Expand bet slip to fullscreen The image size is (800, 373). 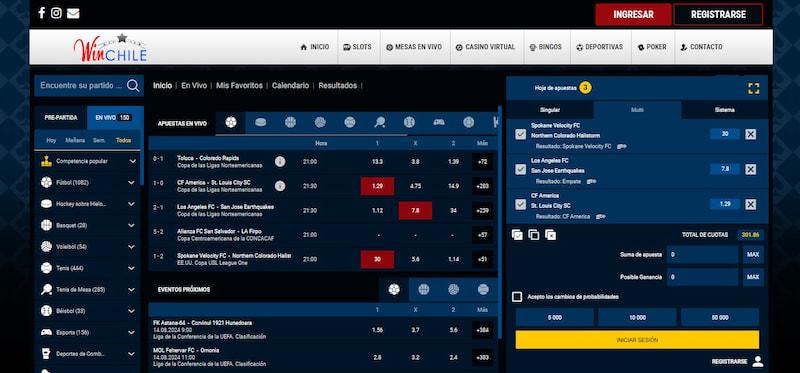tap(754, 88)
